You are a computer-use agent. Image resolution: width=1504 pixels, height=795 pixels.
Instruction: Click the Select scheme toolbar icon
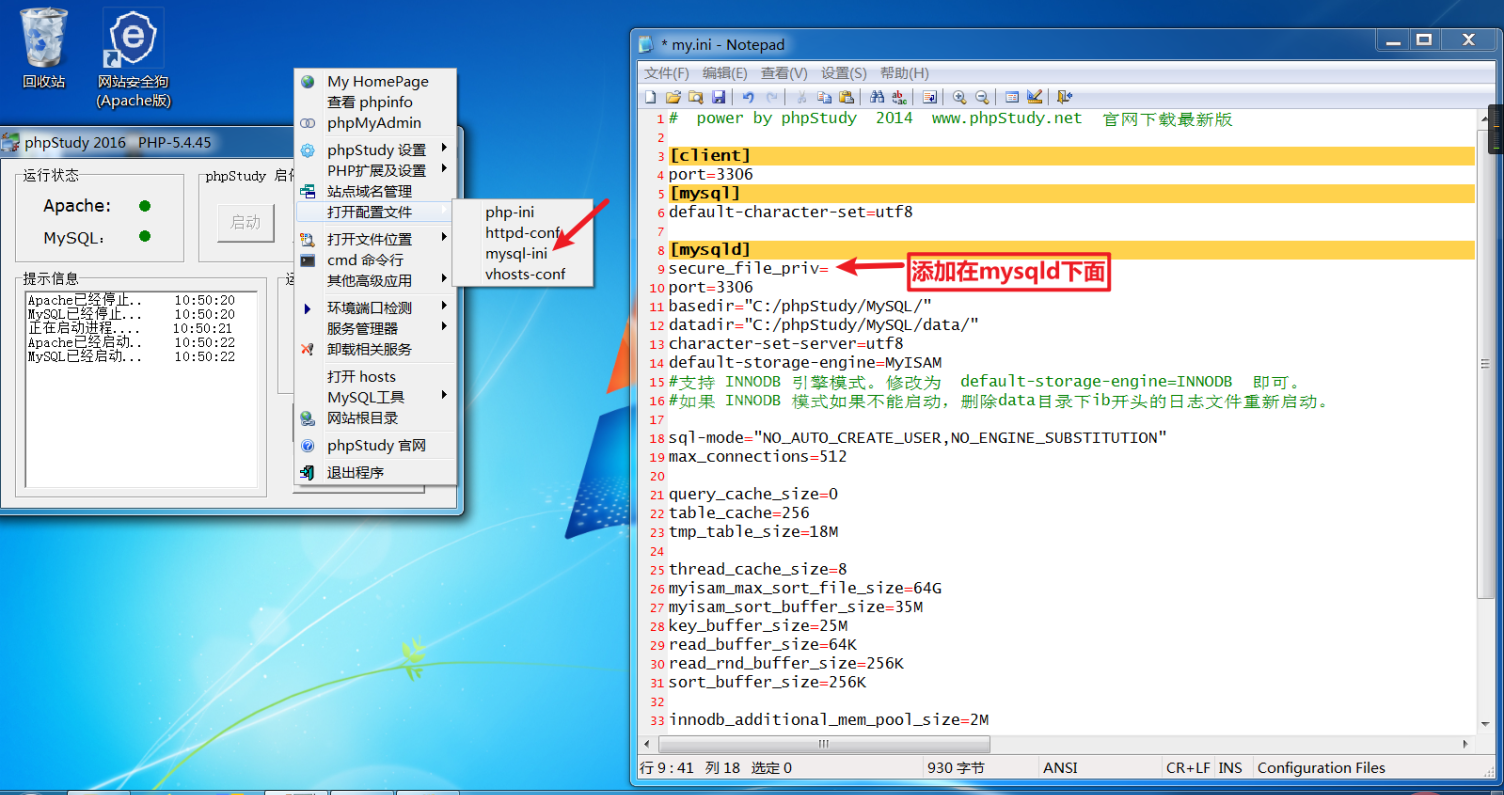coord(1012,97)
